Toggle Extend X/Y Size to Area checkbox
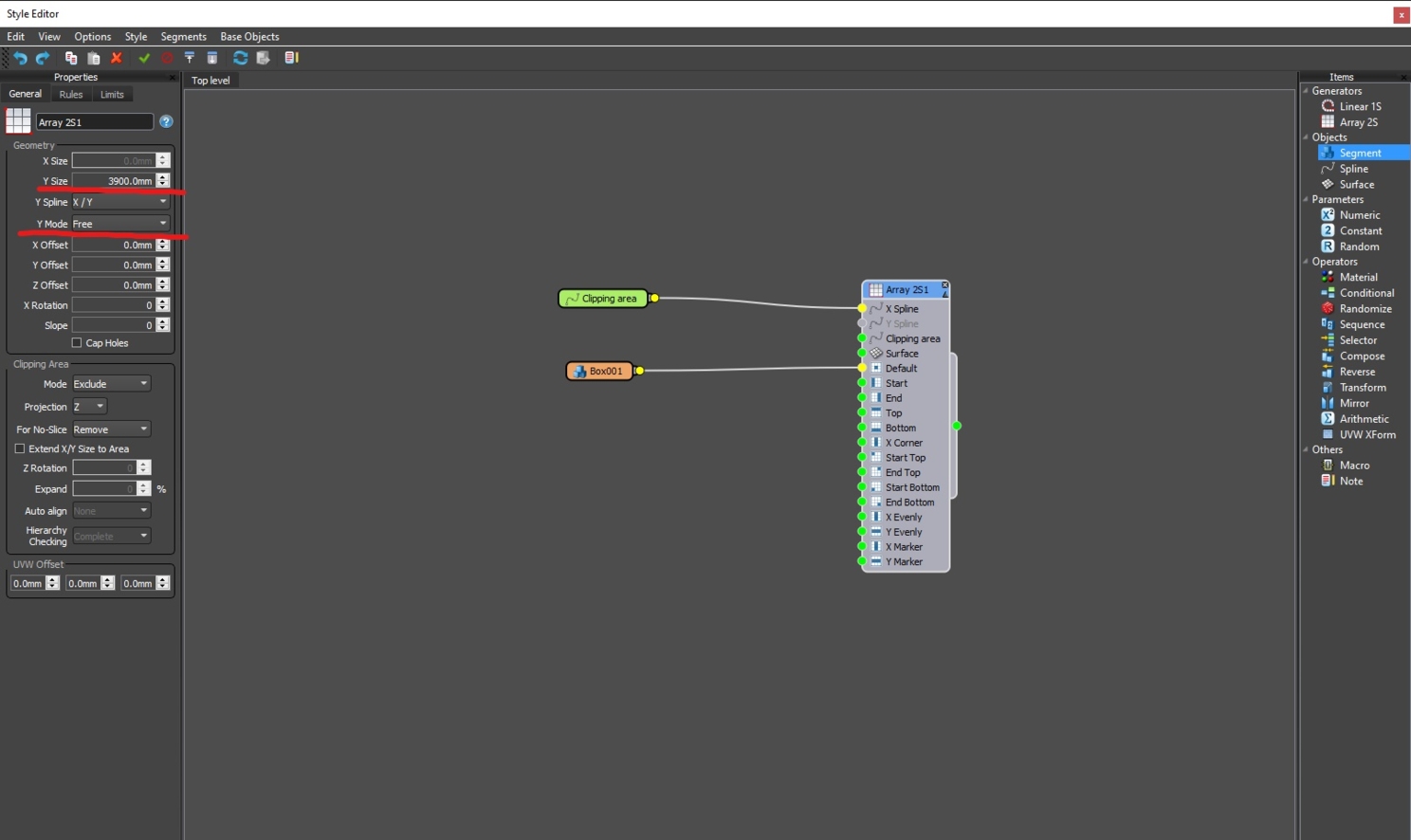 point(20,448)
